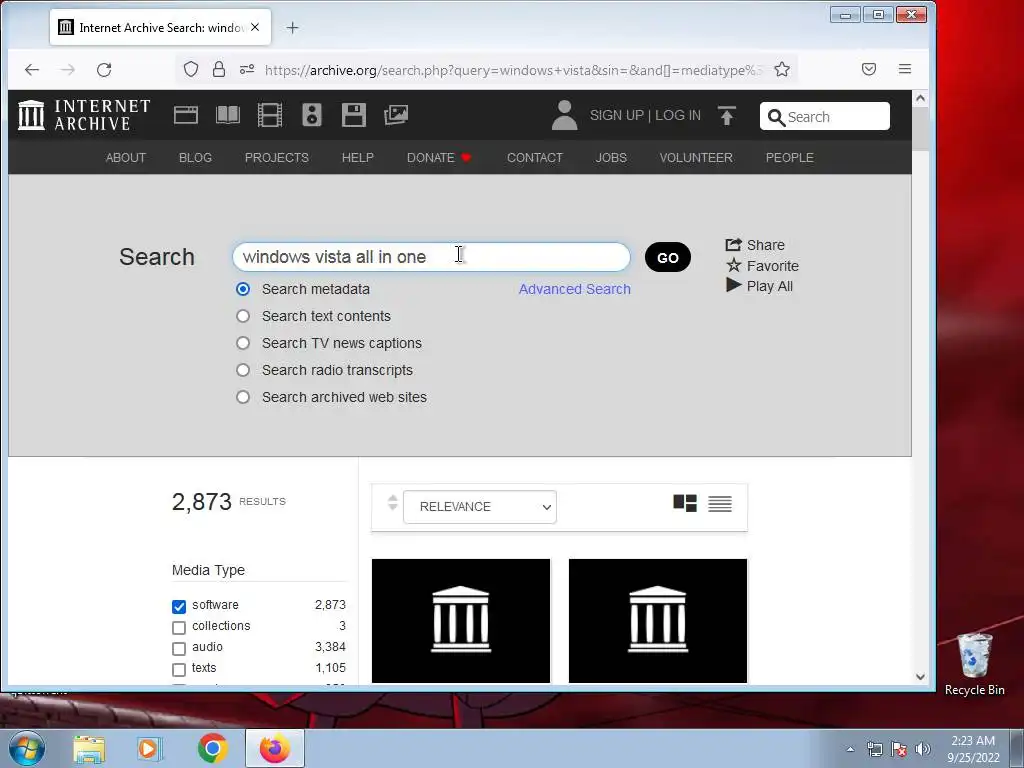Open the Texts book icon
The height and width of the screenshot is (768, 1024).
(228, 115)
